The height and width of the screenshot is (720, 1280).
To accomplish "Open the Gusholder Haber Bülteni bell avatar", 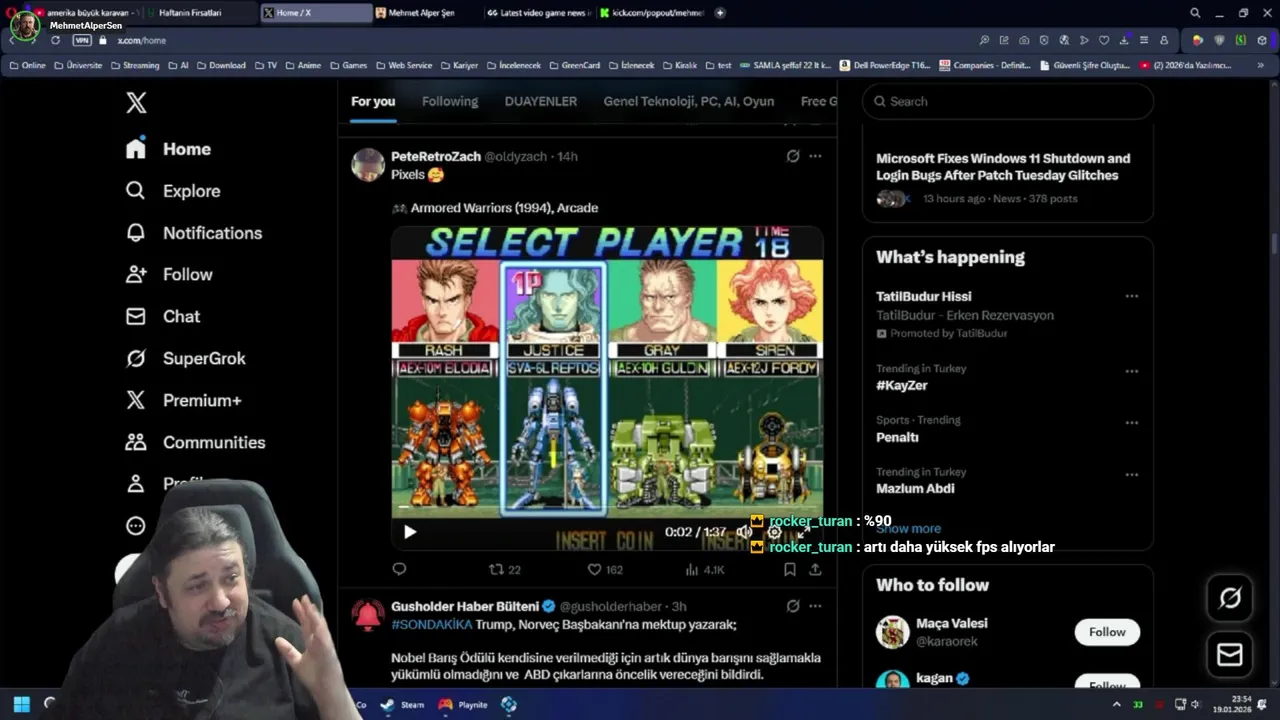I will tap(368, 615).
